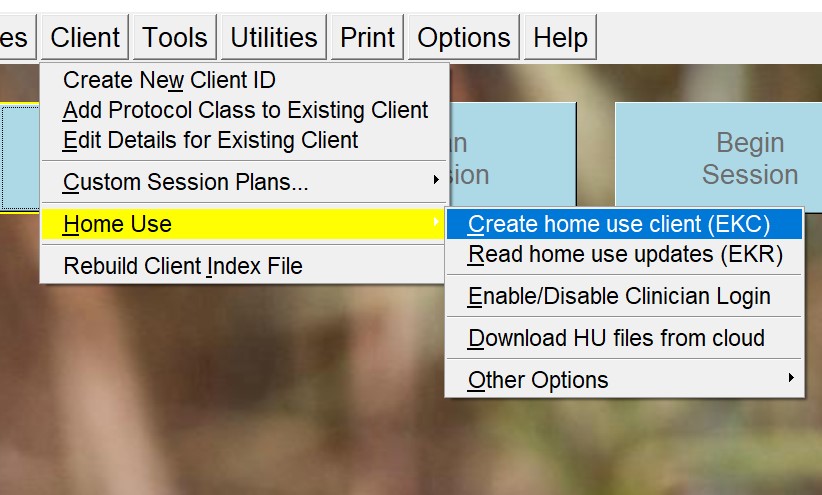Expand the Other Options submenu
Screen dimensions: 822x495
tap(624, 380)
